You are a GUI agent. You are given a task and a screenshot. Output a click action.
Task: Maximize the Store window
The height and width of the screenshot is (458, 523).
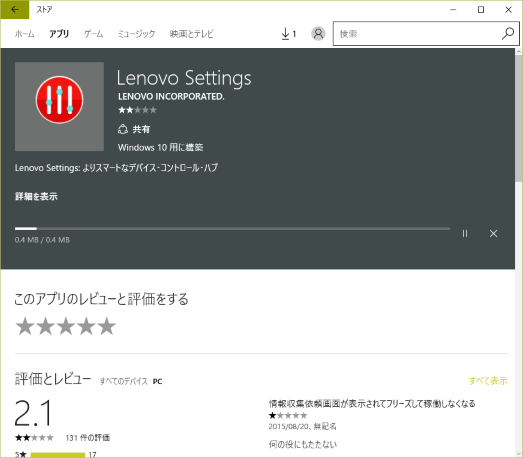[x=481, y=10]
